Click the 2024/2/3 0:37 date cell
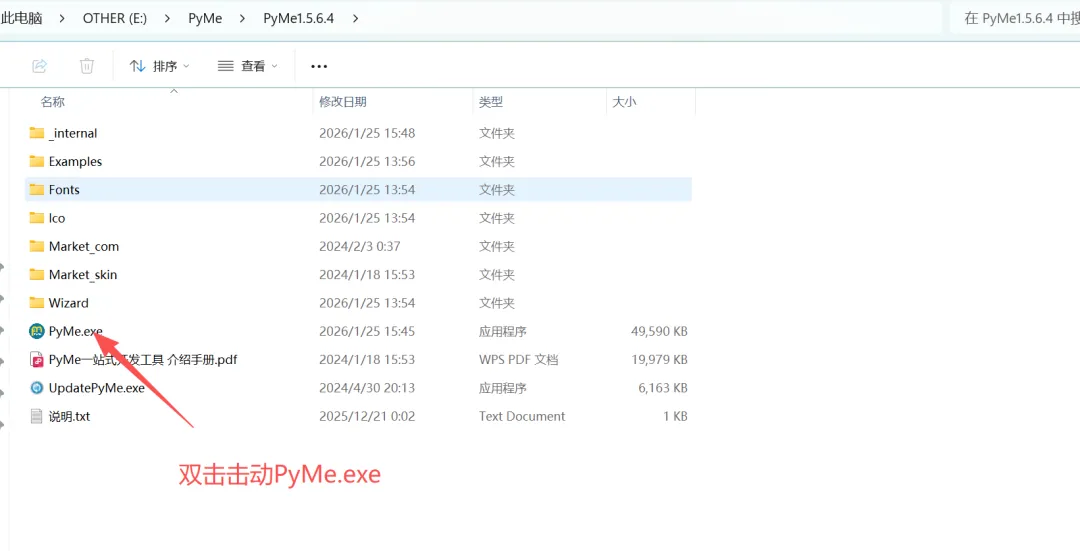The width and height of the screenshot is (1080, 551). [x=360, y=246]
